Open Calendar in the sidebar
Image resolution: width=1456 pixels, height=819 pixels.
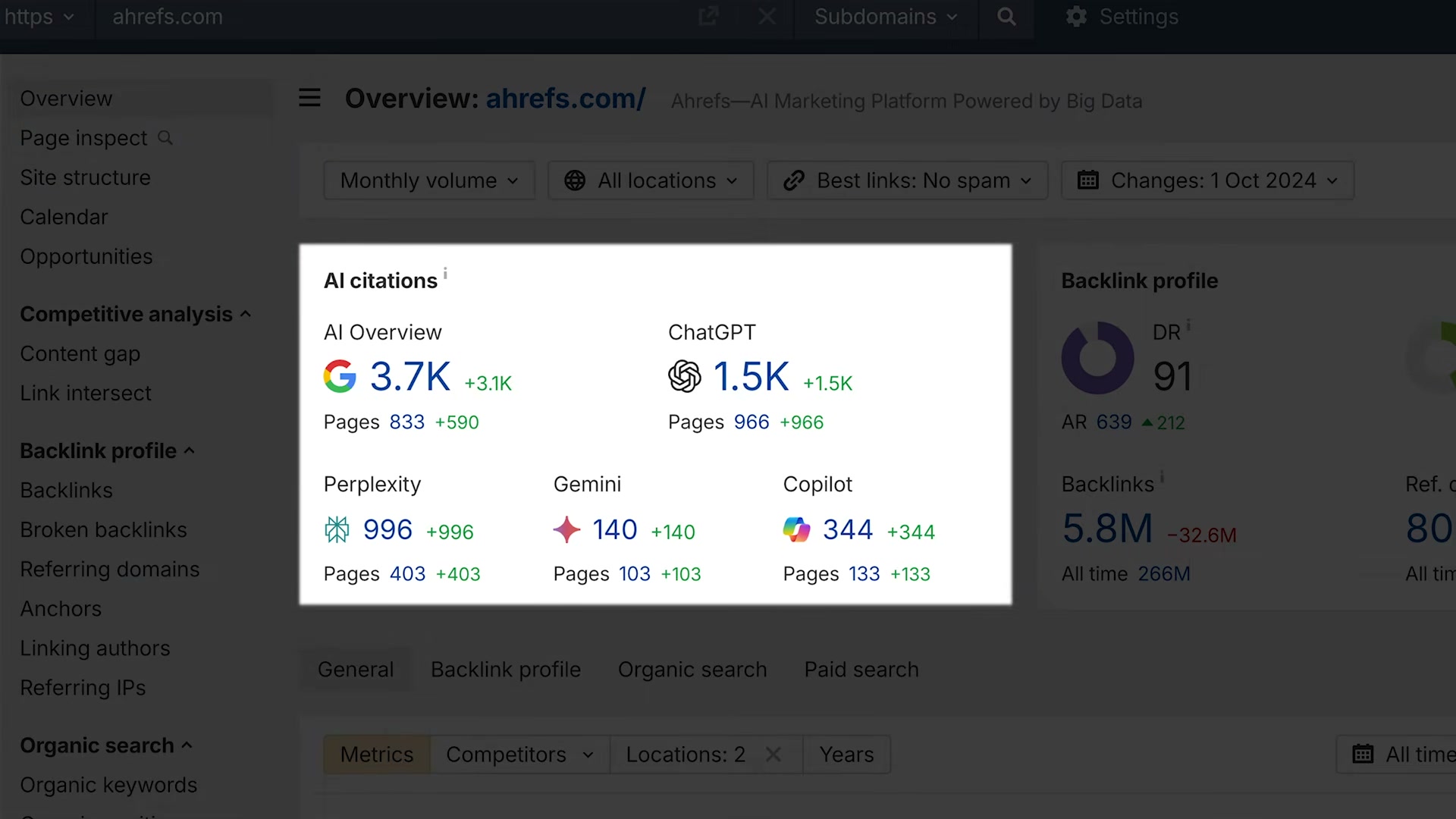coord(64,217)
